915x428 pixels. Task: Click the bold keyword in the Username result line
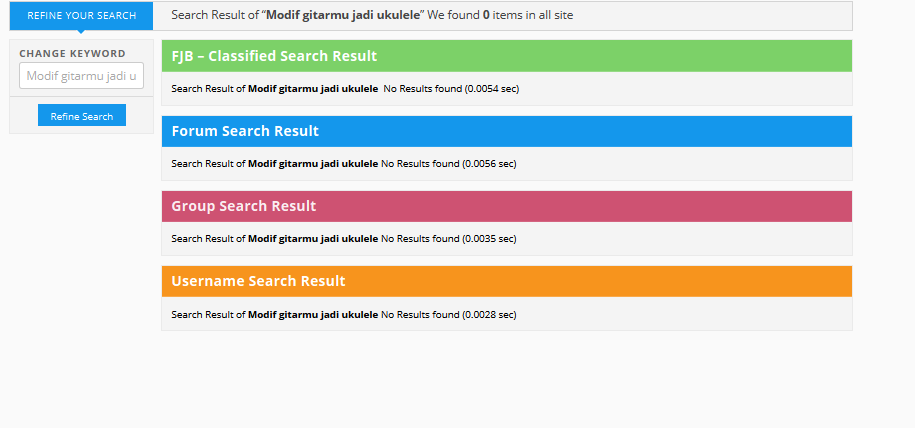click(x=313, y=315)
